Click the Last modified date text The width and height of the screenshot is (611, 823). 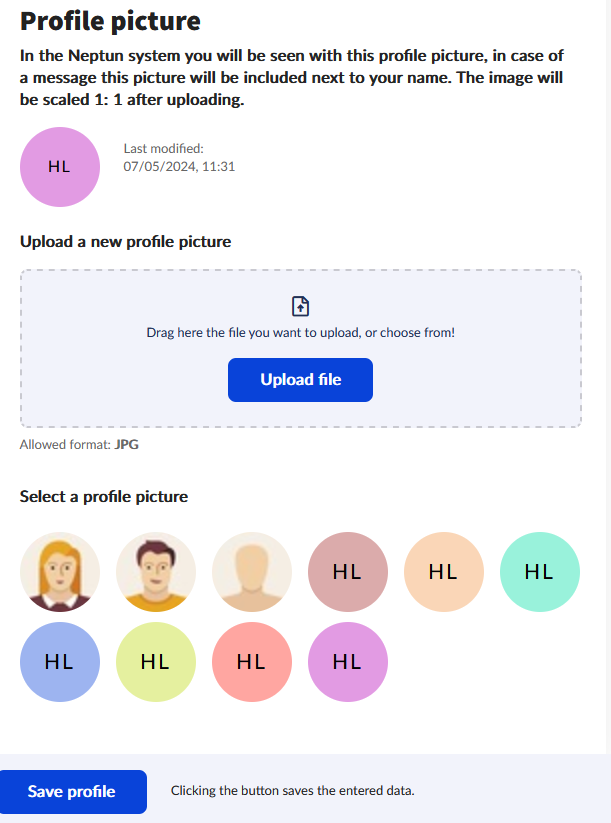[179, 167]
